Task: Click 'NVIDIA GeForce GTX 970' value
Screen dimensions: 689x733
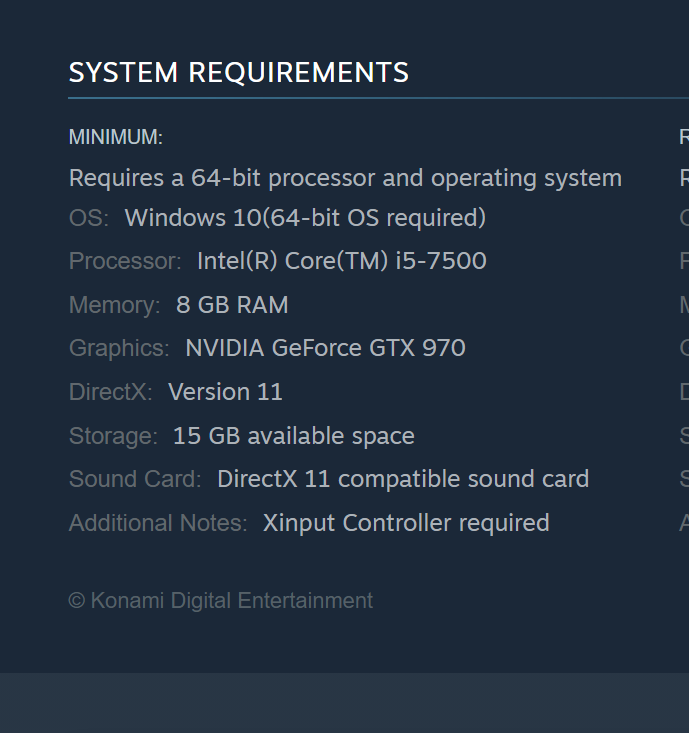Action: tap(325, 348)
